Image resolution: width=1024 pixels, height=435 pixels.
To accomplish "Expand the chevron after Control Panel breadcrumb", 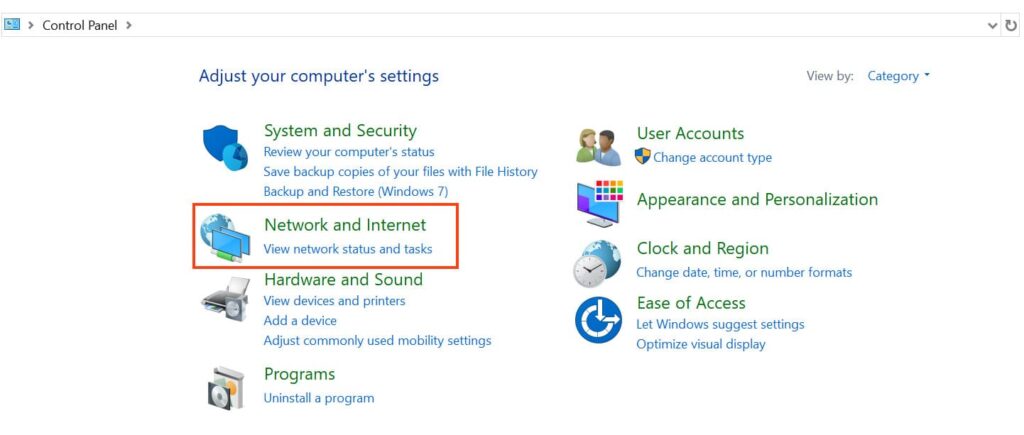I will point(129,25).
